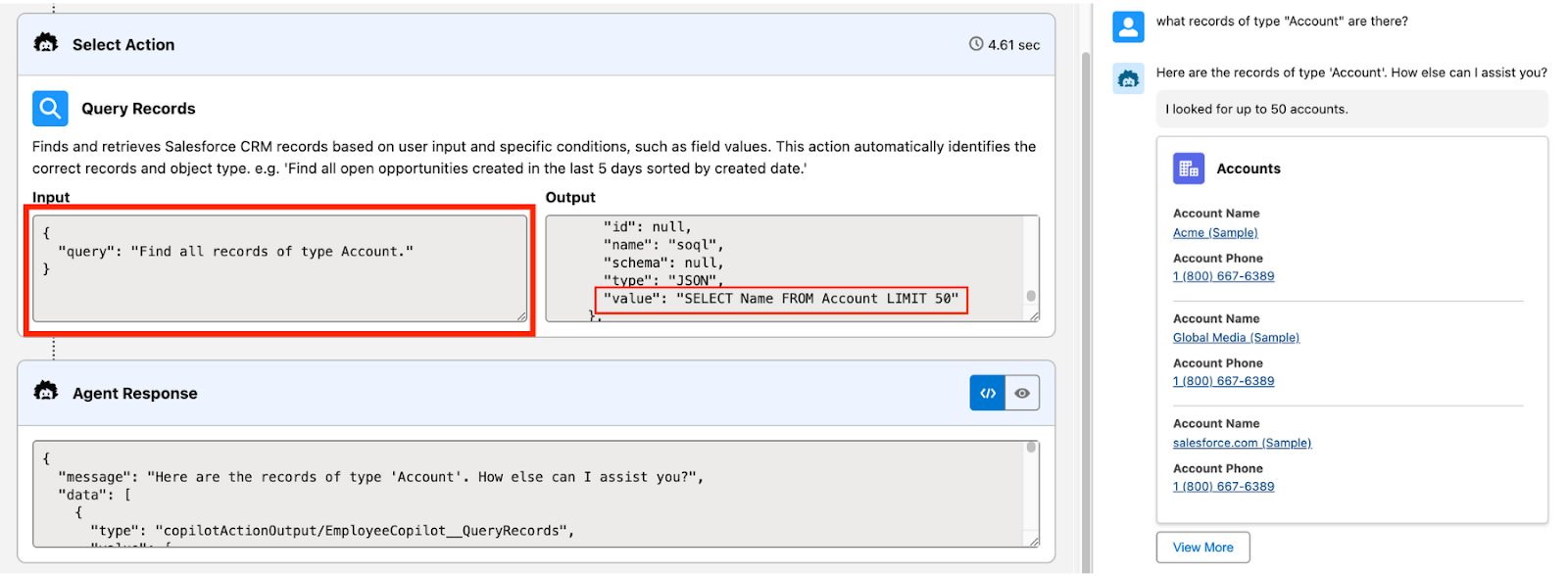Click the 'Input' label
The height and width of the screenshot is (576, 1568).
pyautogui.click(x=51, y=197)
